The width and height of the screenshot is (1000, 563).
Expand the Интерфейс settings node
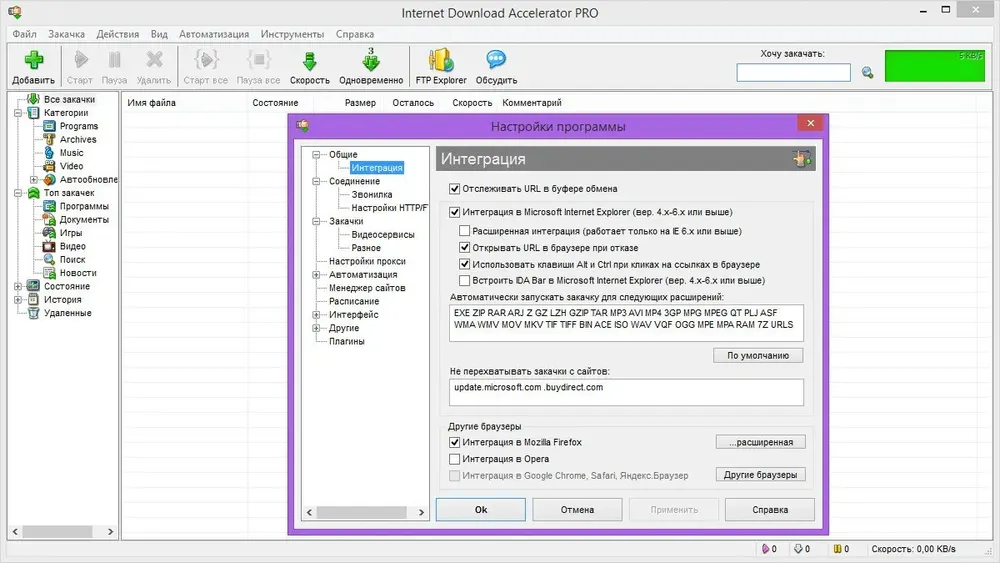[316, 315]
